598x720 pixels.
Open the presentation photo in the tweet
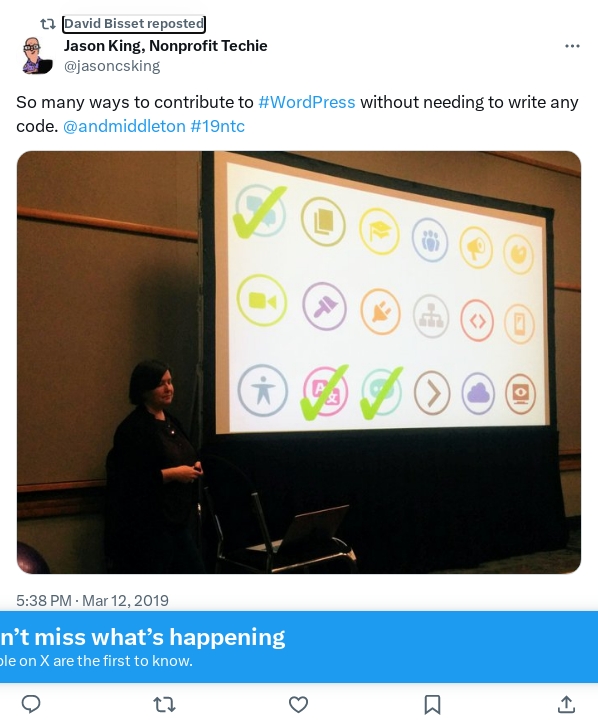(x=299, y=362)
